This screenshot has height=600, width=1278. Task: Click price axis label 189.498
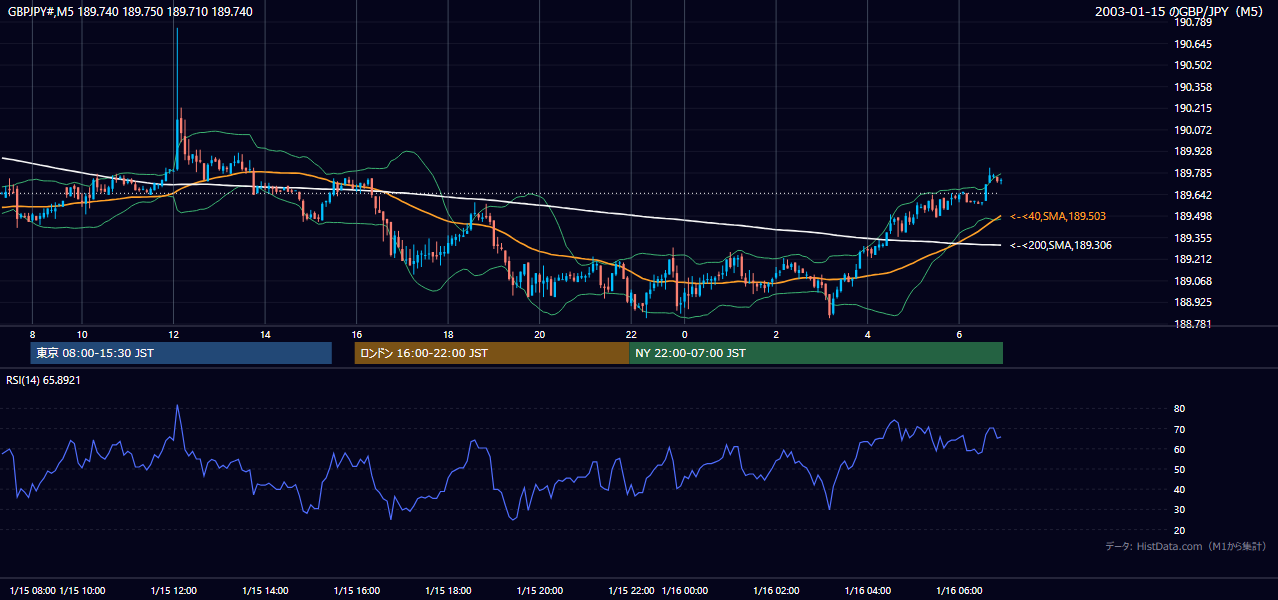point(1194,216)
